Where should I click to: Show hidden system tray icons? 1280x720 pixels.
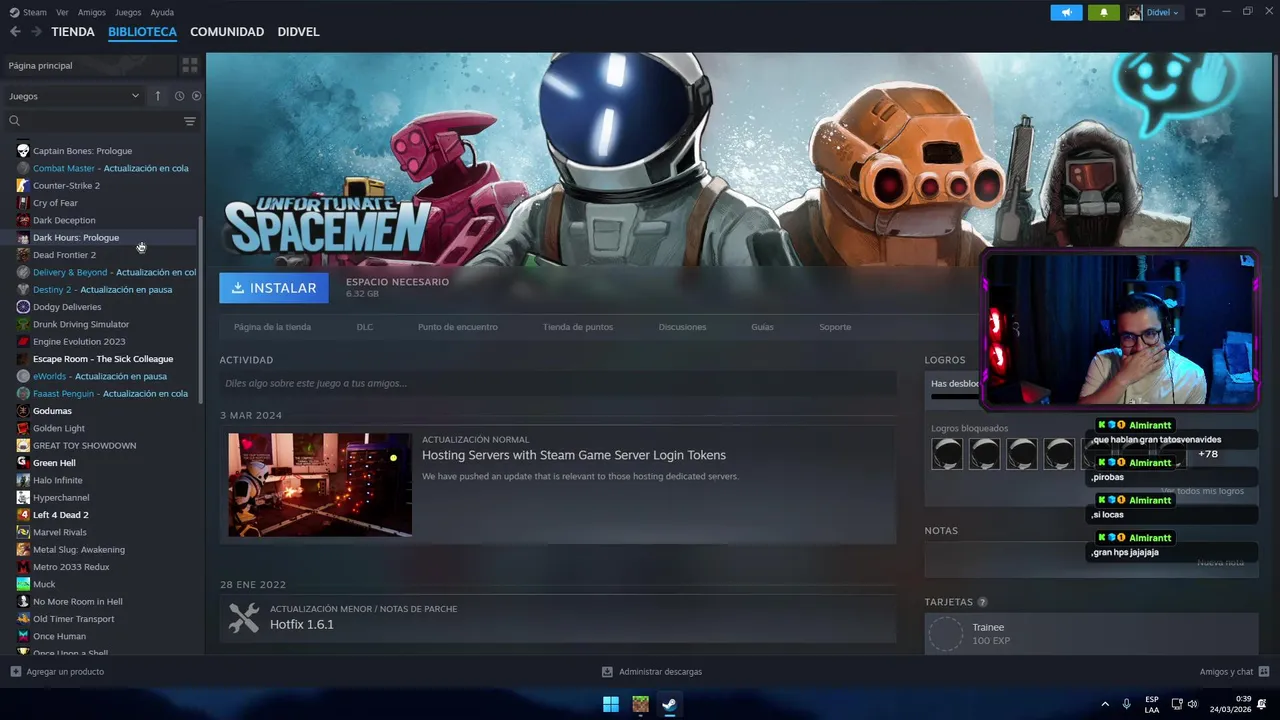click(x=1105, y=704)
